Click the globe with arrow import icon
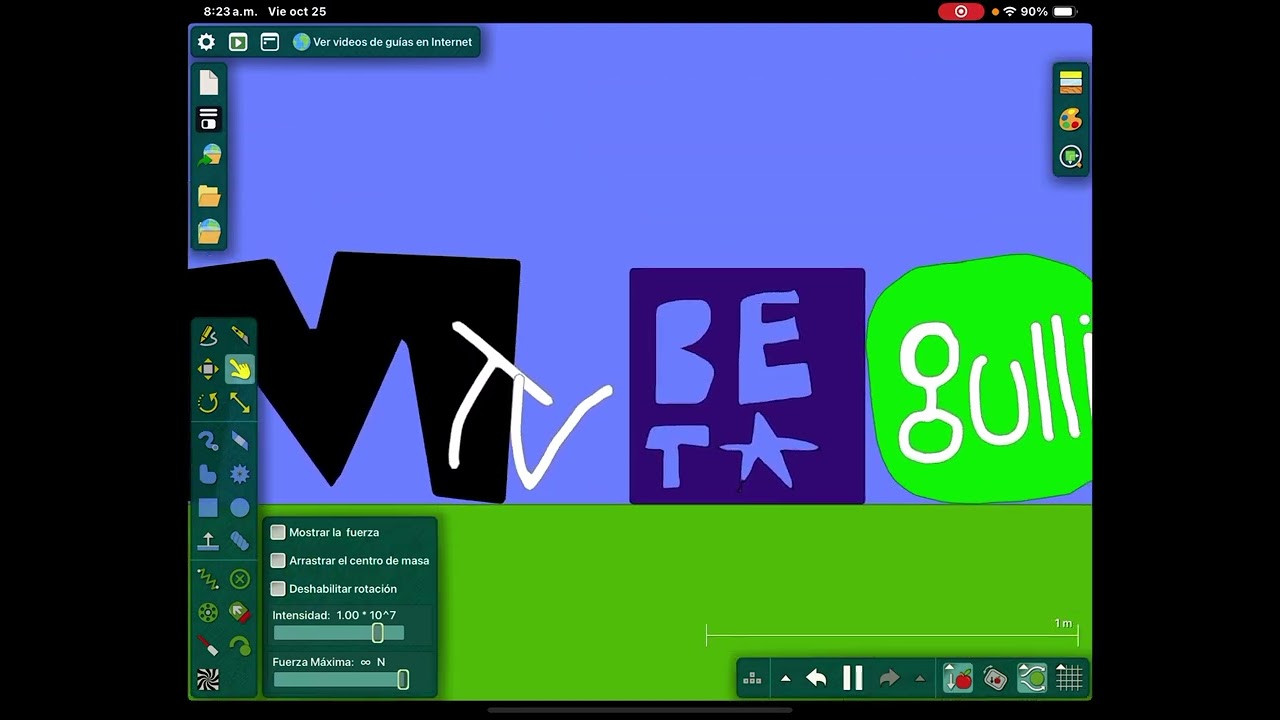Image resolution: width=1280 pixels, height=720 pixels. click(x=209, y=156)
